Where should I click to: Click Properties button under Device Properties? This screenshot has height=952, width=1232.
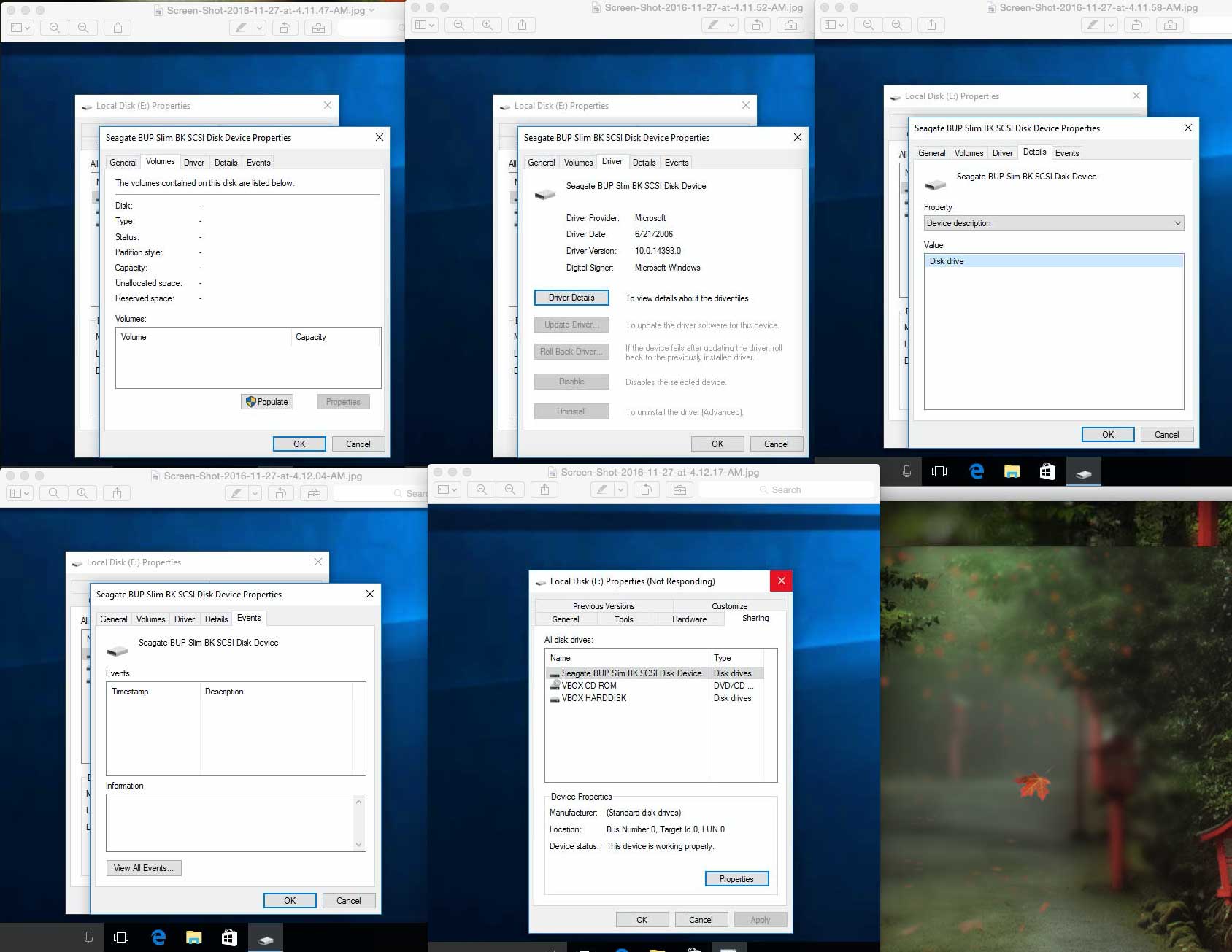click(736, 879)
